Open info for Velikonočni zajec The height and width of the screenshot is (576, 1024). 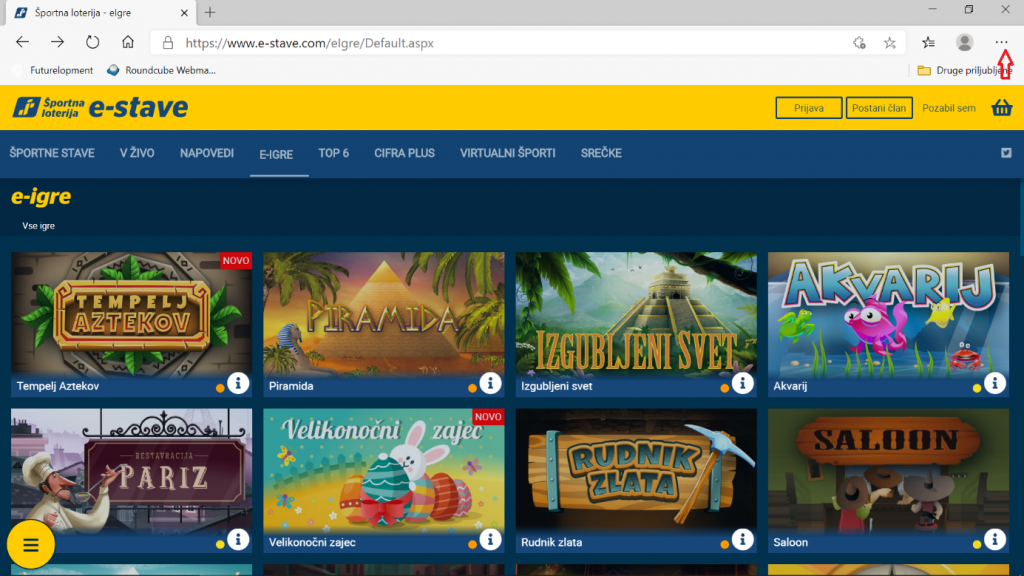(490, 539)
